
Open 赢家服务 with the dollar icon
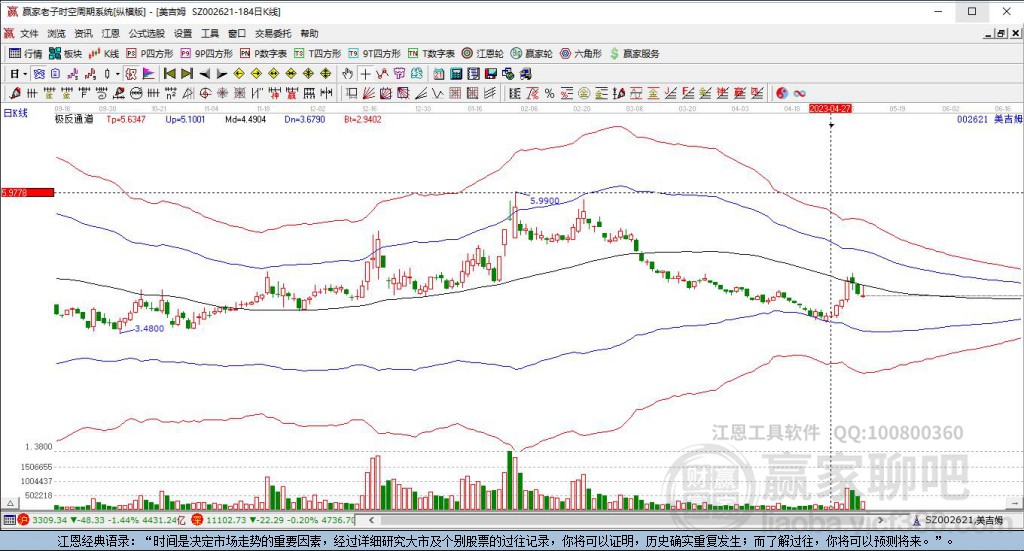pyautogui.click(x=634, y=54)
